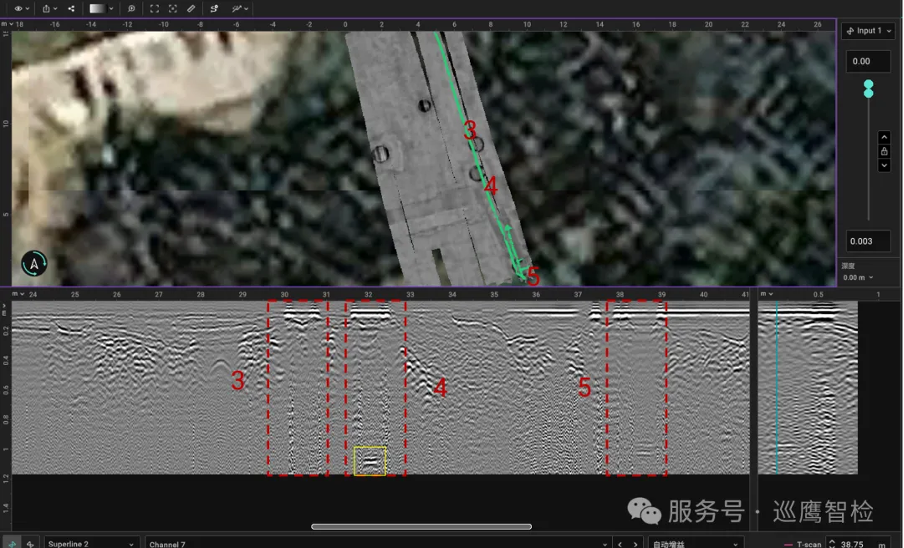Open the eye visibility options menu
Image resolution: width=904 pixels, height=548 pixels.
(20, 8)
